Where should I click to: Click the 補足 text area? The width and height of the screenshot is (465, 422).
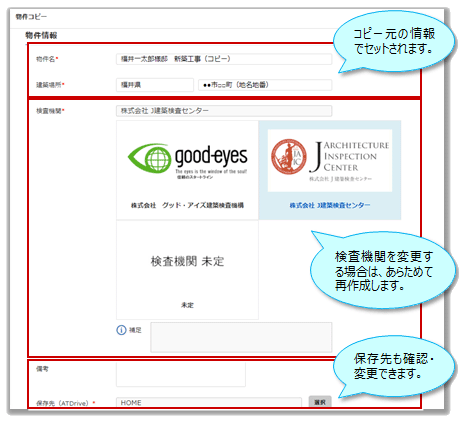click(241, 337)
